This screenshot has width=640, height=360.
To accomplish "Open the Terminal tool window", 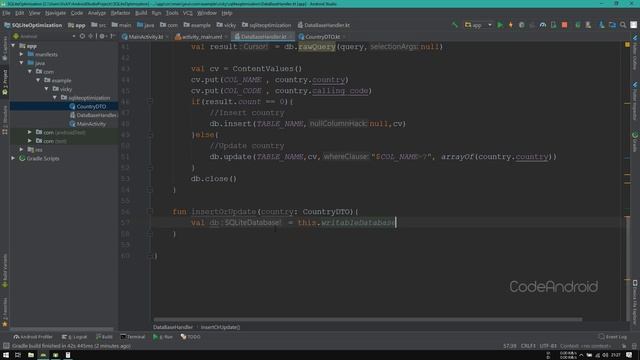I will (133, 337).
